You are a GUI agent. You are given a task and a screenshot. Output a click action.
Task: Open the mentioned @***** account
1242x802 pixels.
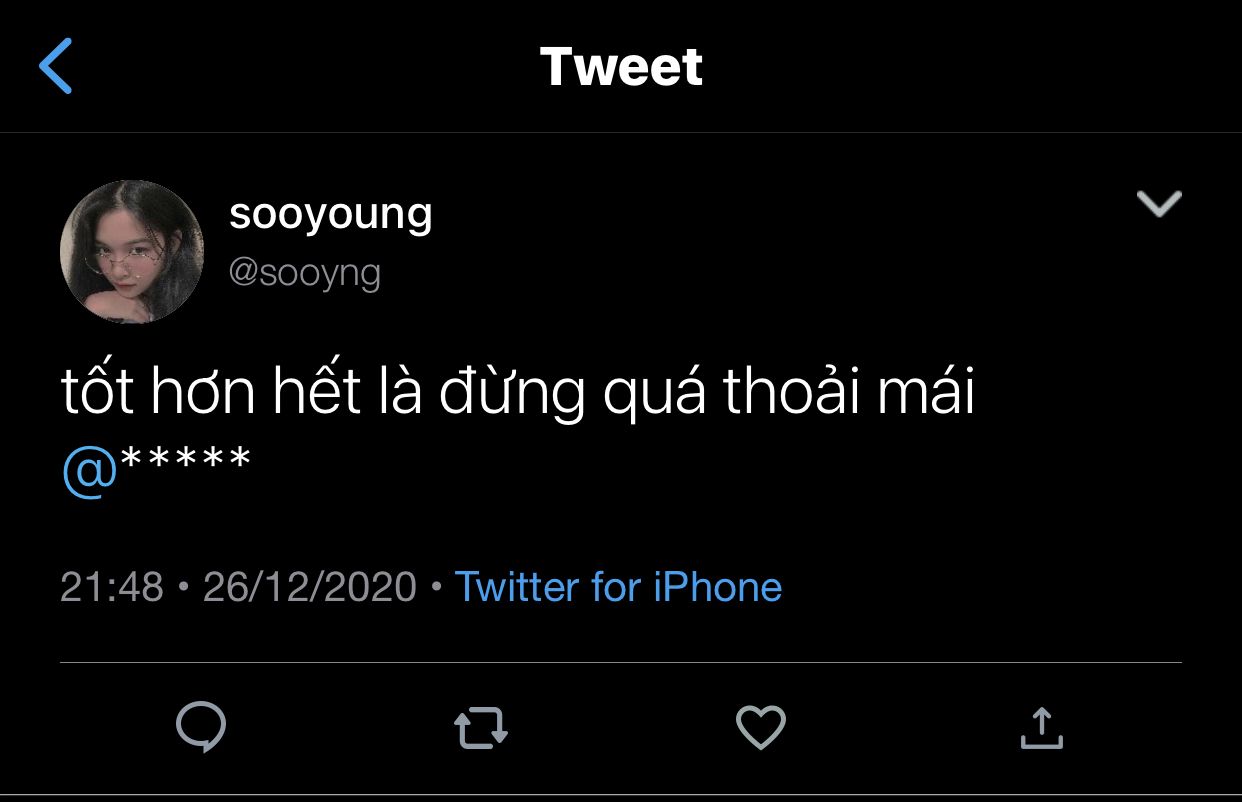(156, 468)
